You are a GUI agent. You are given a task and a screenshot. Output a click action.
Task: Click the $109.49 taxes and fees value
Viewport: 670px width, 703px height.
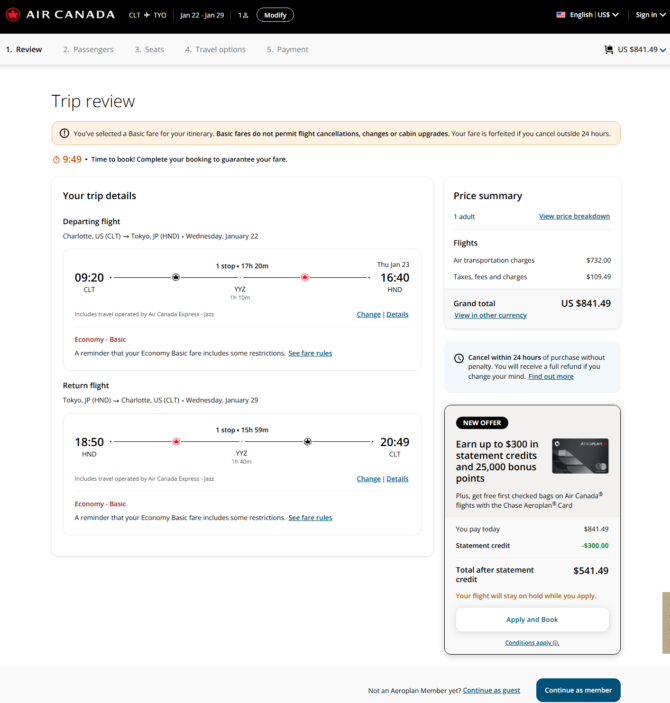point(599,277)
